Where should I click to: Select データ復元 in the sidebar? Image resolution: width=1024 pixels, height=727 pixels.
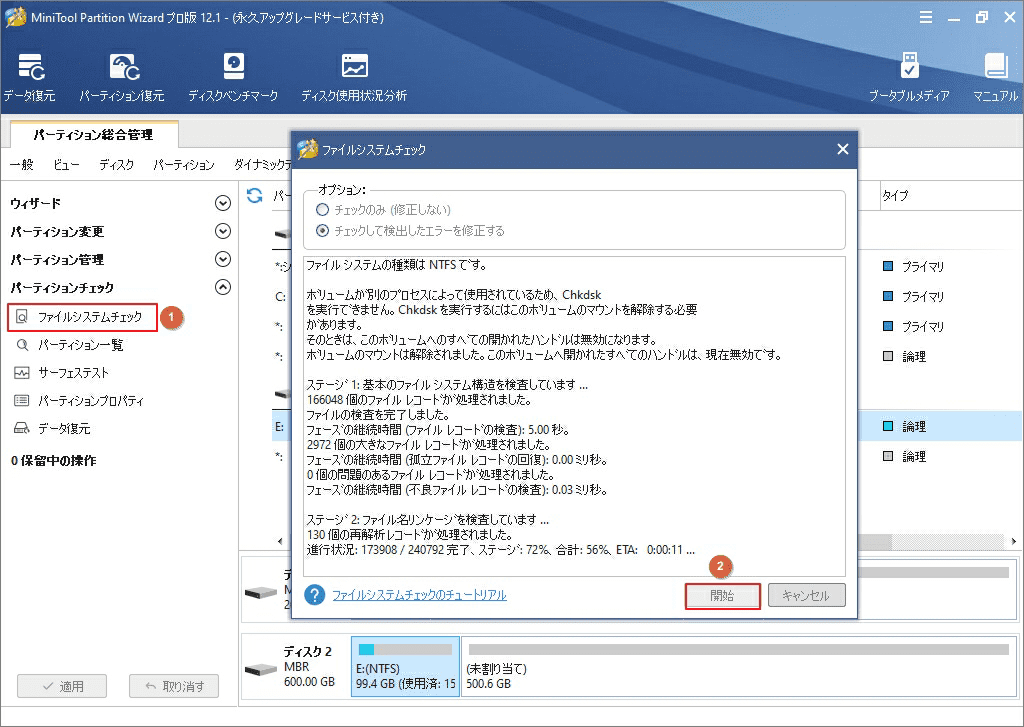[x=52, y=429]
